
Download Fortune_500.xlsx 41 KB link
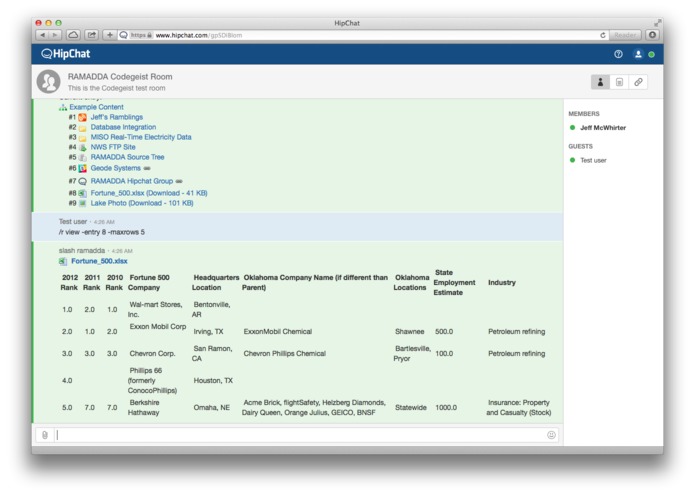[149, 193]
